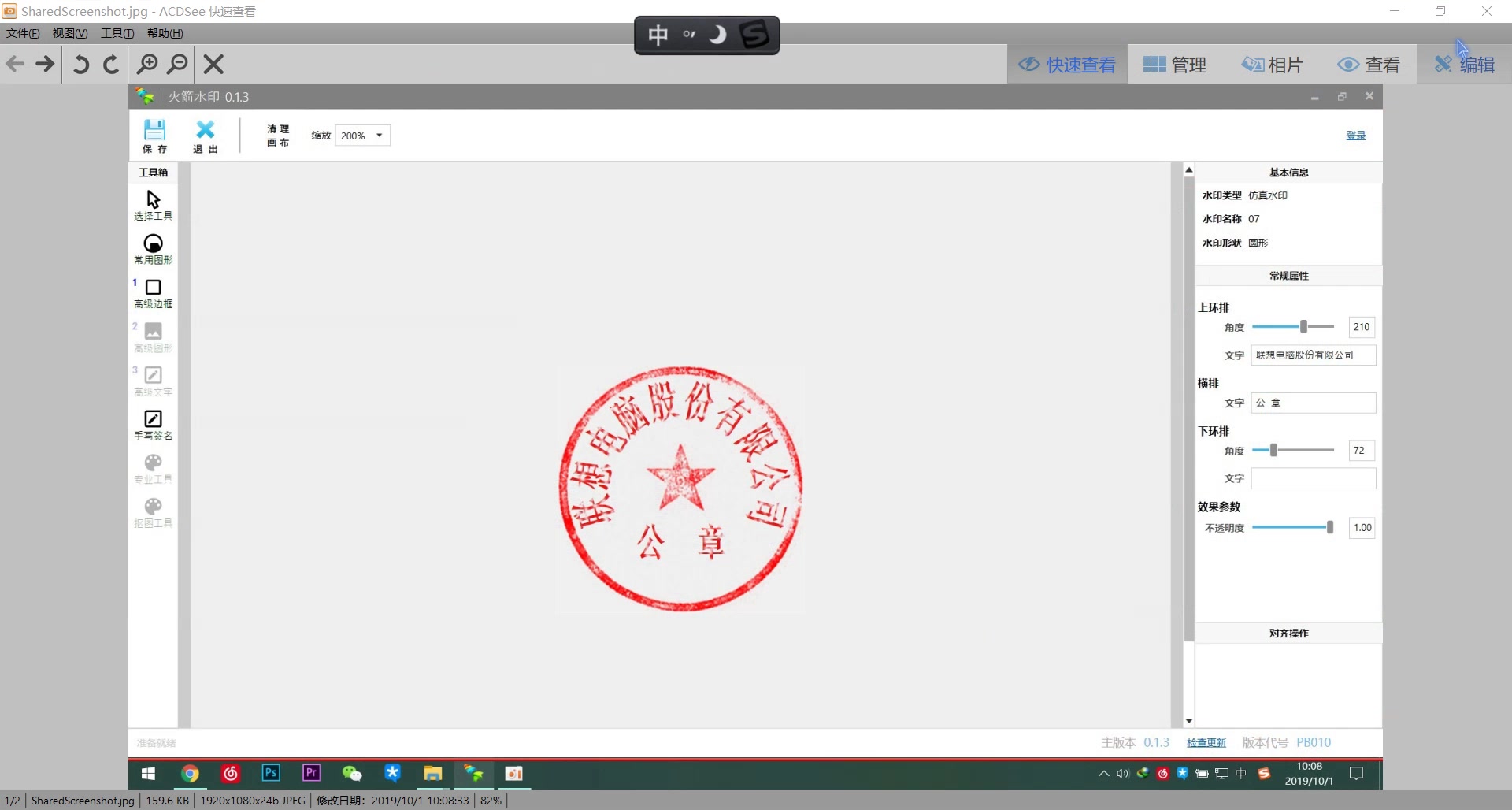Image resolution: width=1512 pixels, height=810 pixels.
Task: Click 检查更新 link
Action: [x=1206, y=743]
